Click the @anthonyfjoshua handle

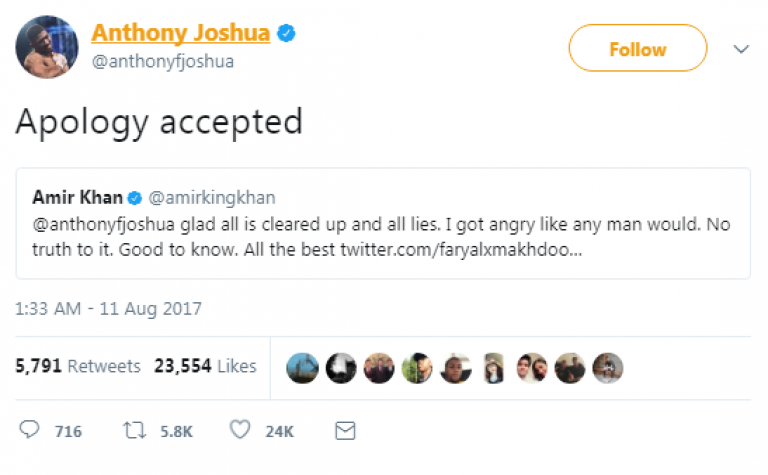click(x=163, y=61)
